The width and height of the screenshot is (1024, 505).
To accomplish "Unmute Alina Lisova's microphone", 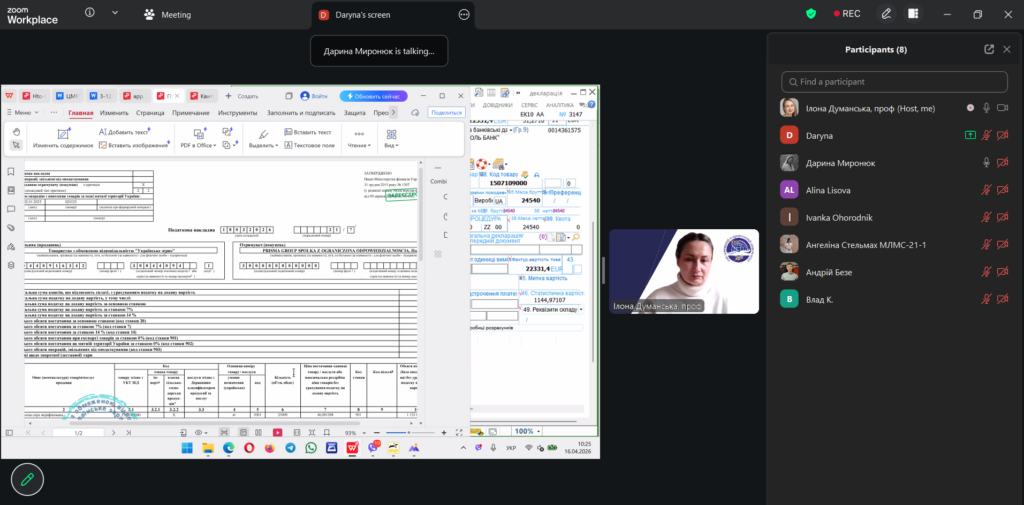I will pyautogui.click(x=986, y=189).
